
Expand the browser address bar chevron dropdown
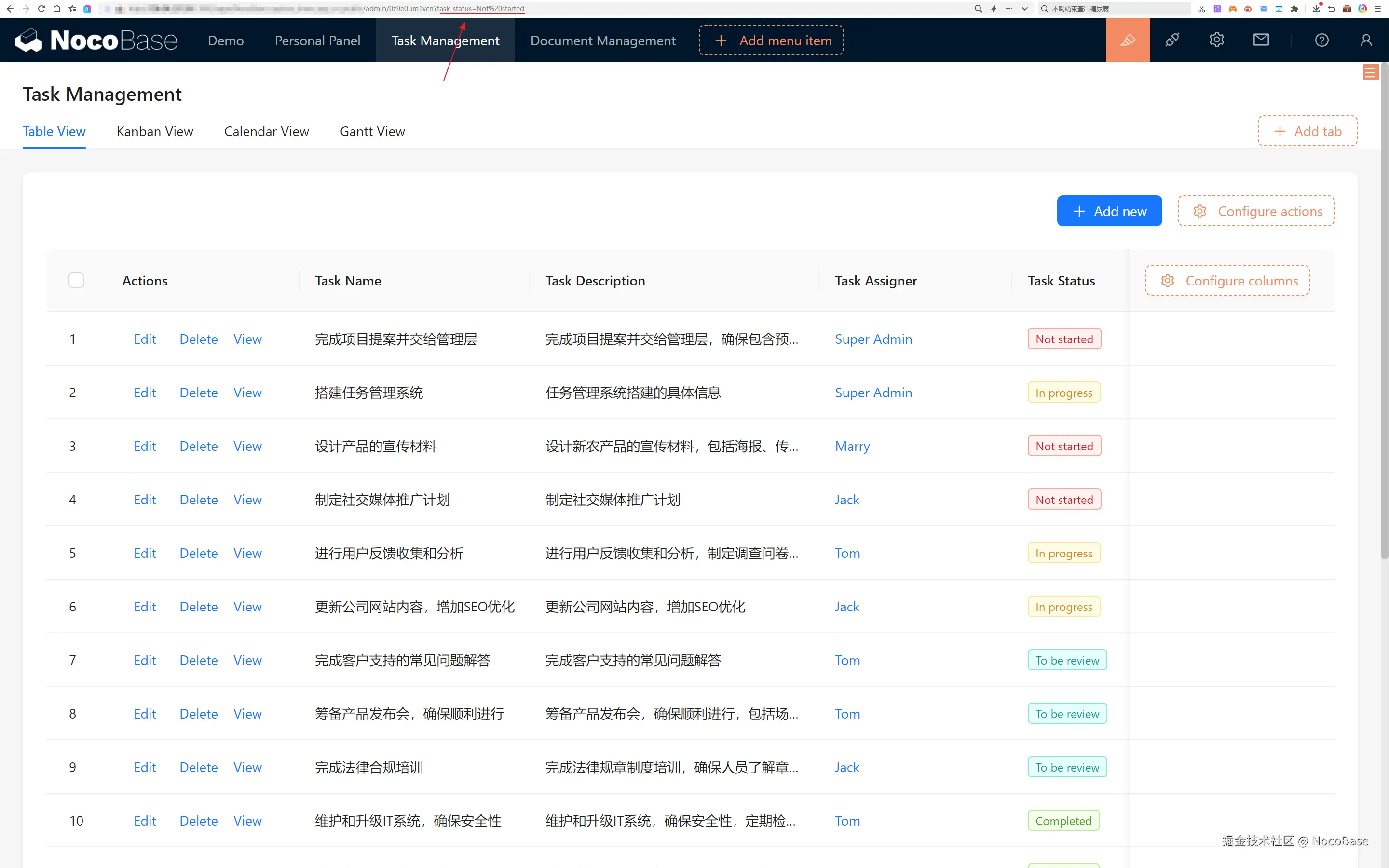(1024, 9)
